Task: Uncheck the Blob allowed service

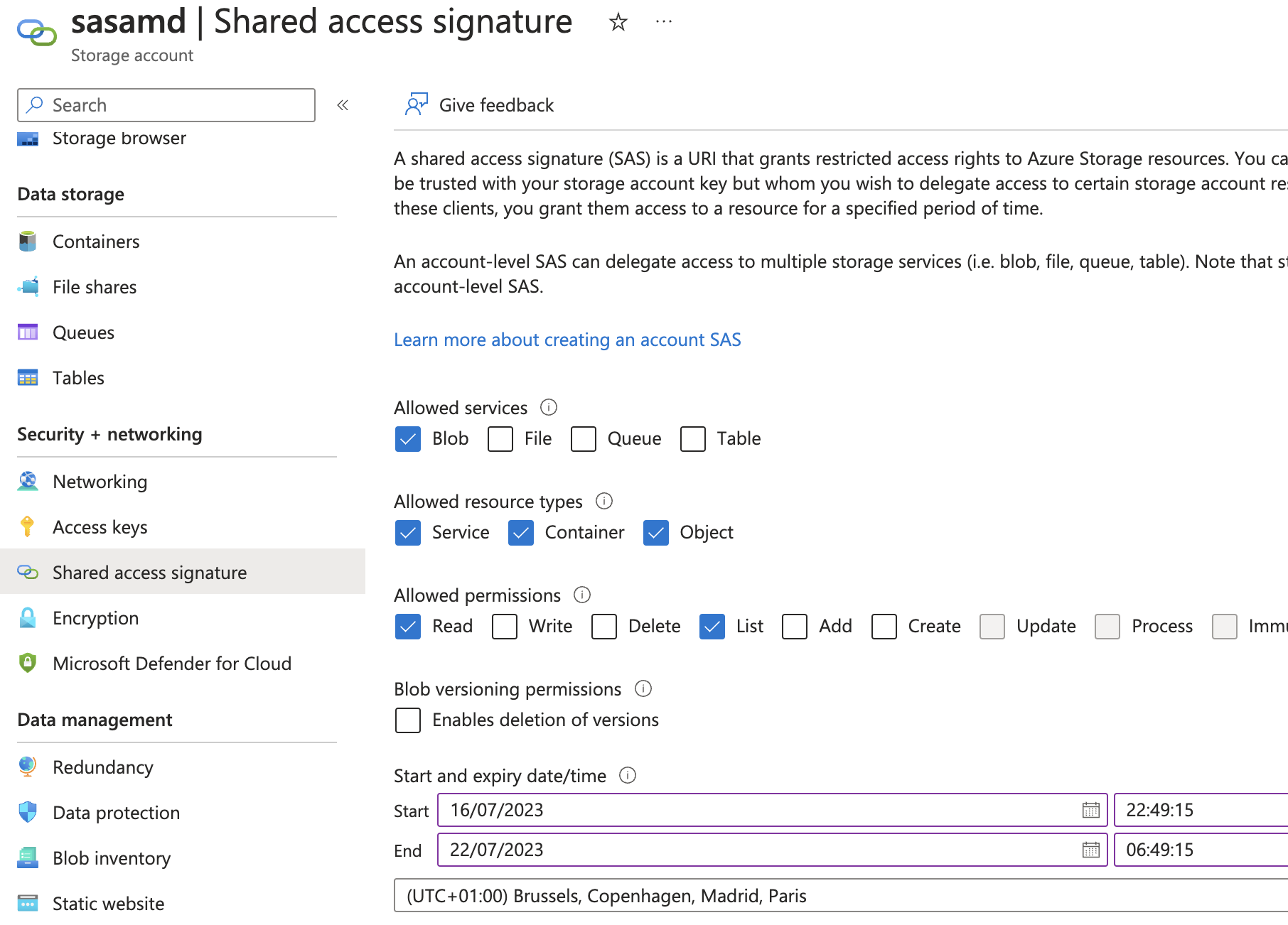Action: coord(407,439)
